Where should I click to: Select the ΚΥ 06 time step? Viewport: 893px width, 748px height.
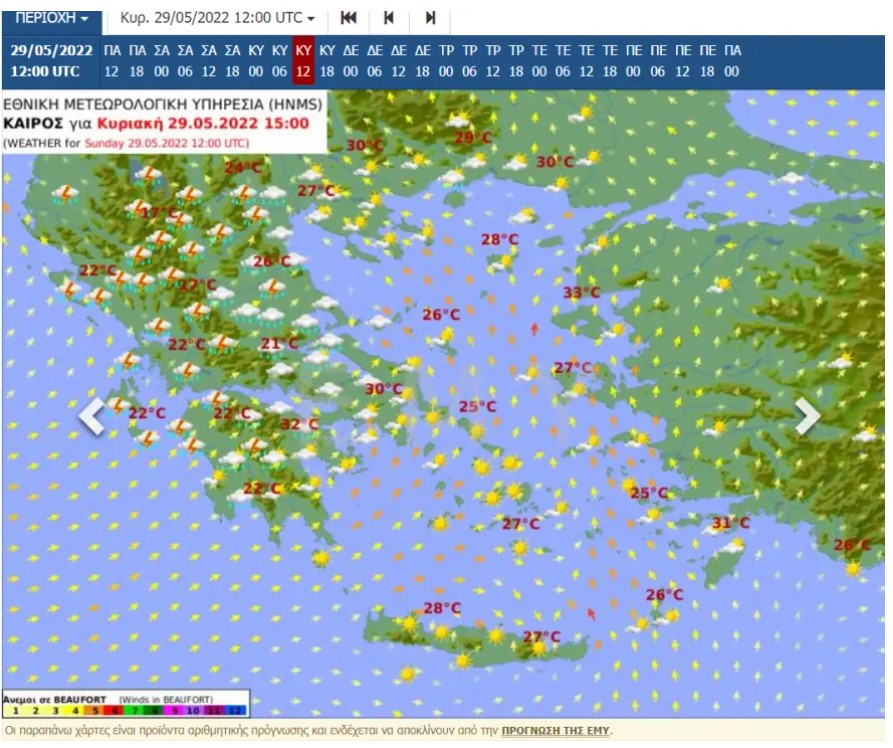tap(280, 61)
